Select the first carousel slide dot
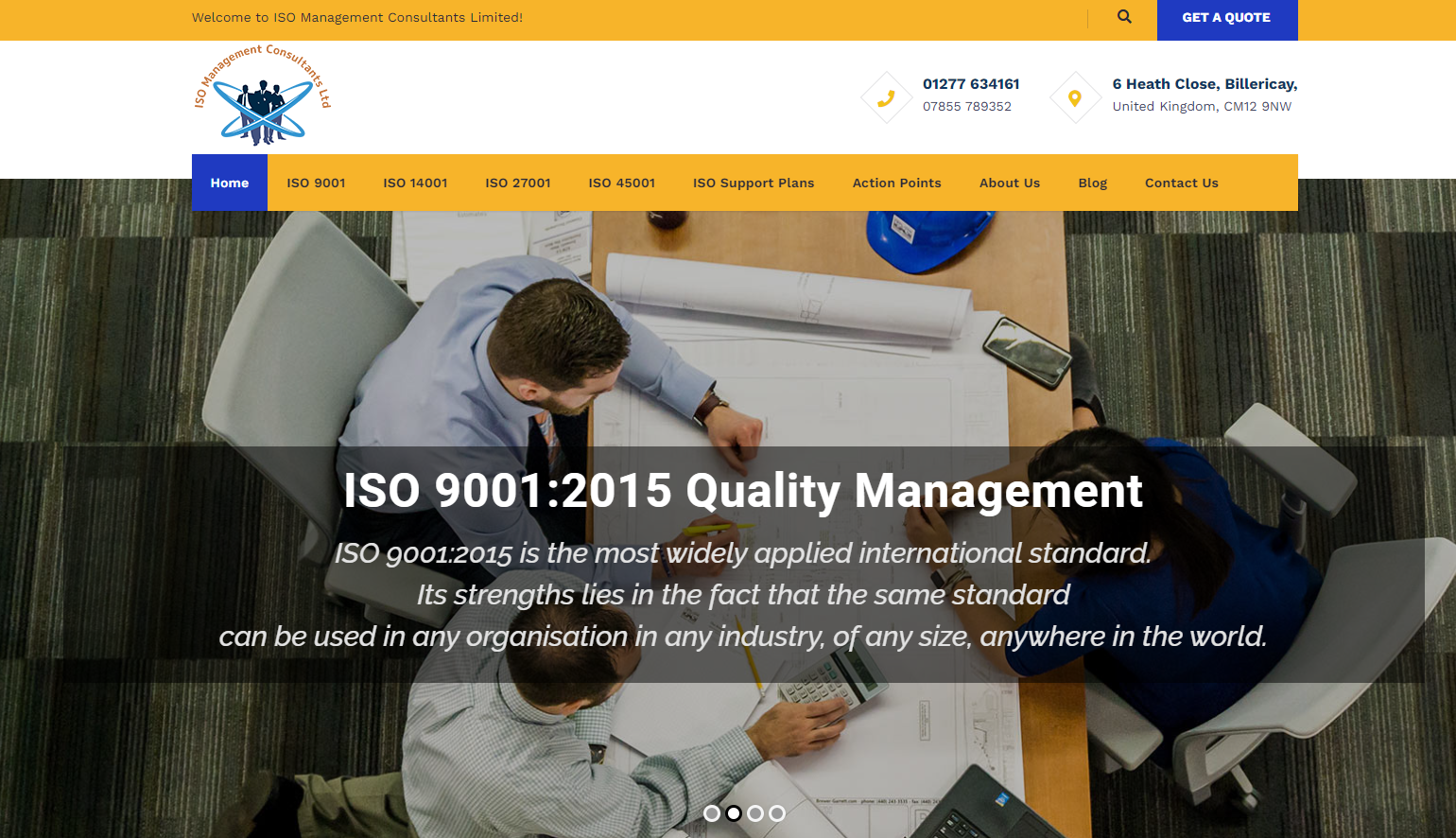The image size is (1456, 838). (711, 812)
